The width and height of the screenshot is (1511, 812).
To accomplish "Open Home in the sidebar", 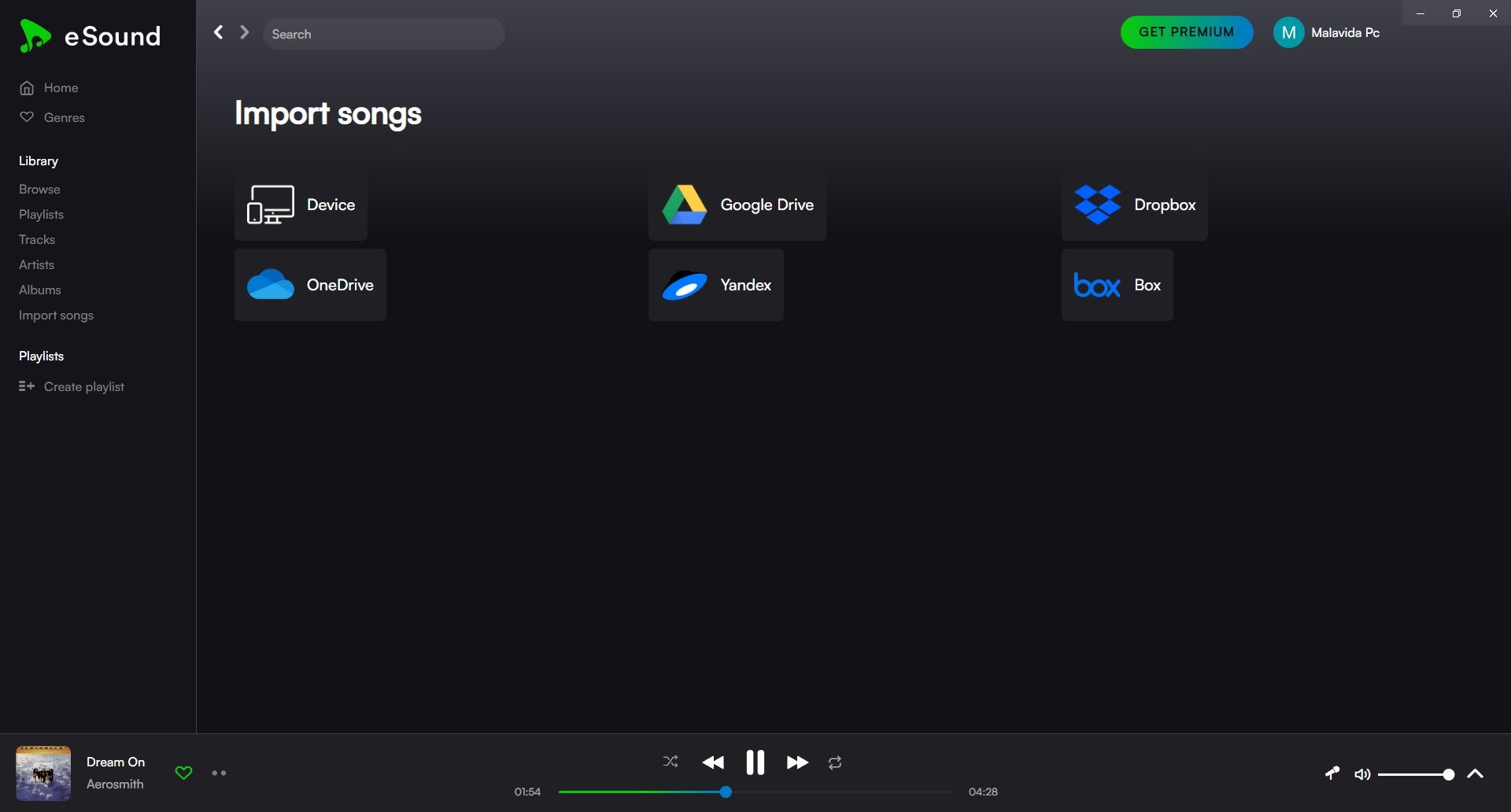I will point(61,87).
